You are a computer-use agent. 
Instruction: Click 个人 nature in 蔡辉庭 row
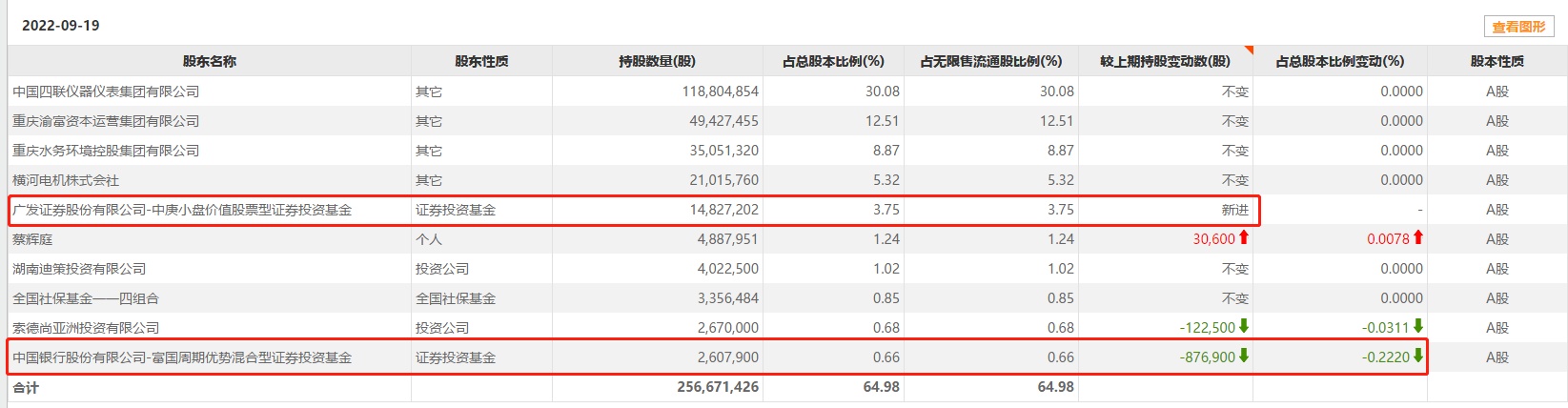[429, 239]
